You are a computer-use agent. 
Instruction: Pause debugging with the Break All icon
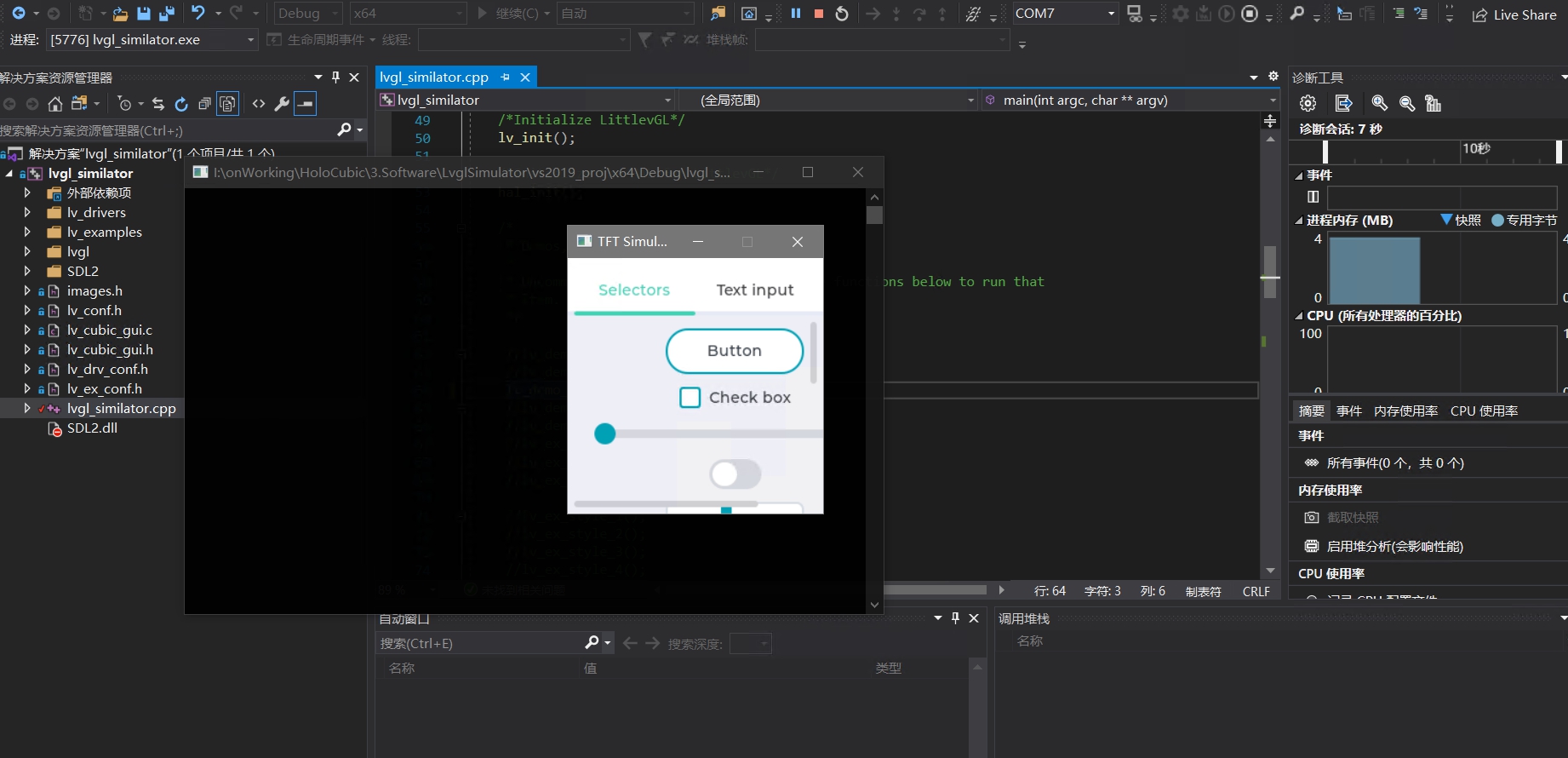pos(795,13)
